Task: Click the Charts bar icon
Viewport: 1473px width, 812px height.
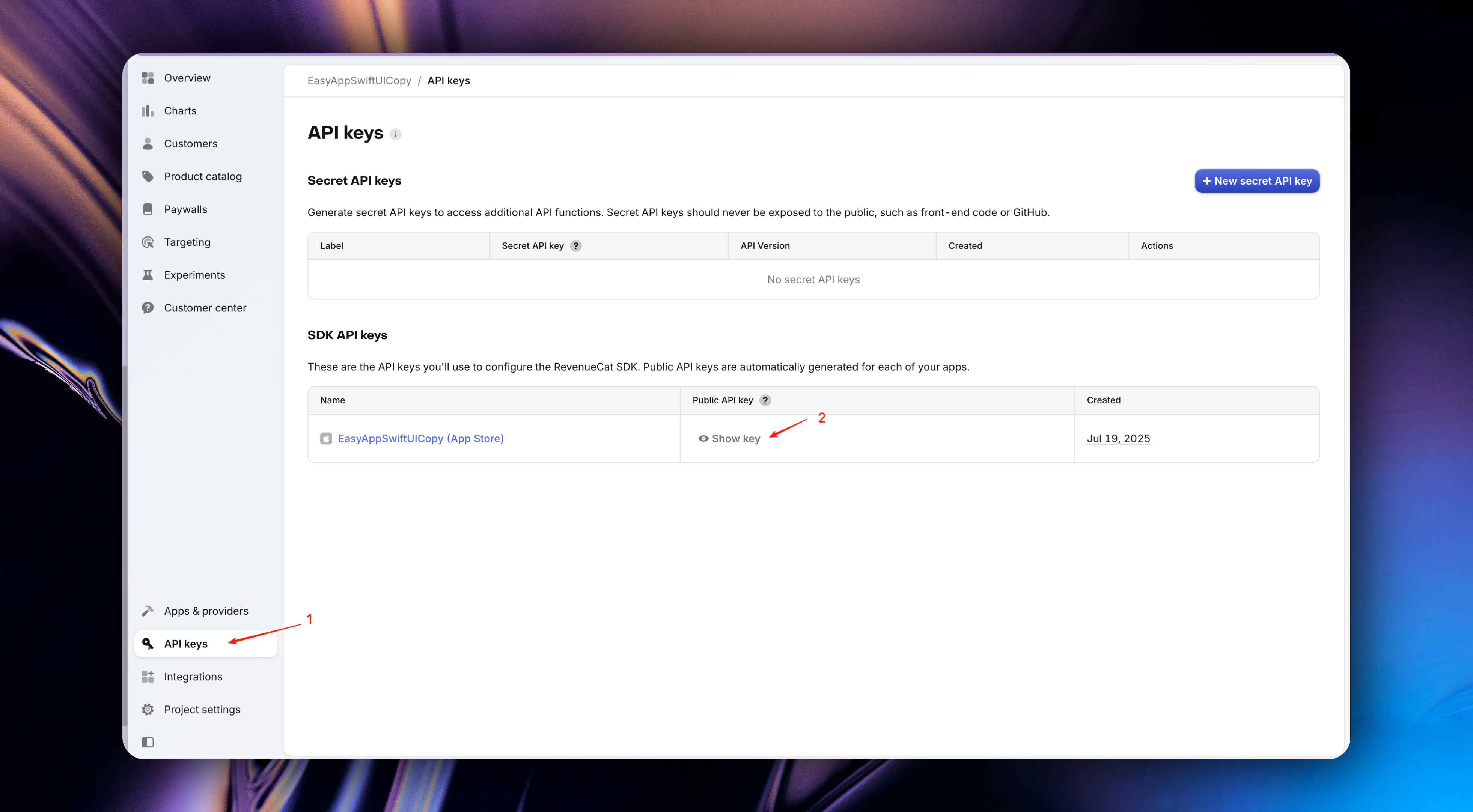Action: (x=148, y=111)
